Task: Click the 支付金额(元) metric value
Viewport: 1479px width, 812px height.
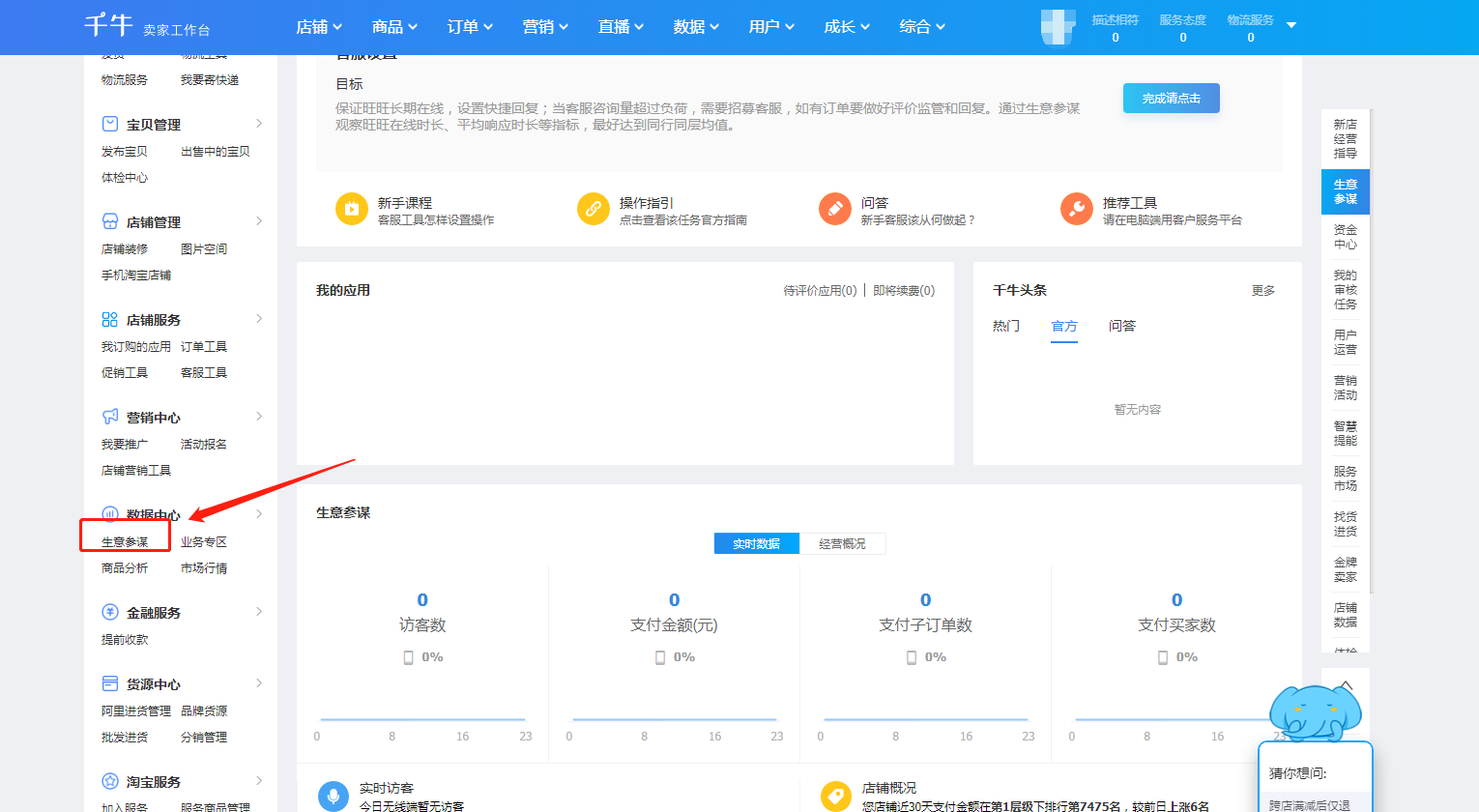Action: coord(675,600)
